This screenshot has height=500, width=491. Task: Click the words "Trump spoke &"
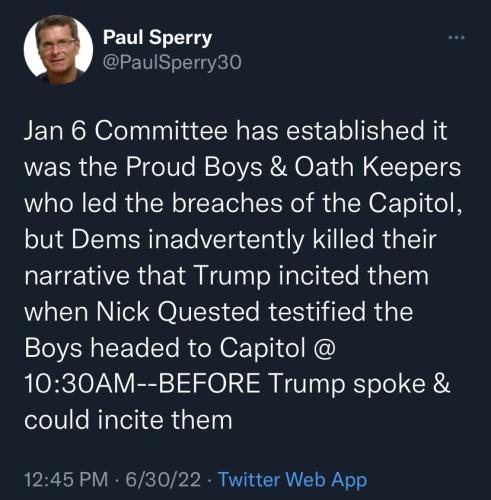360,384
